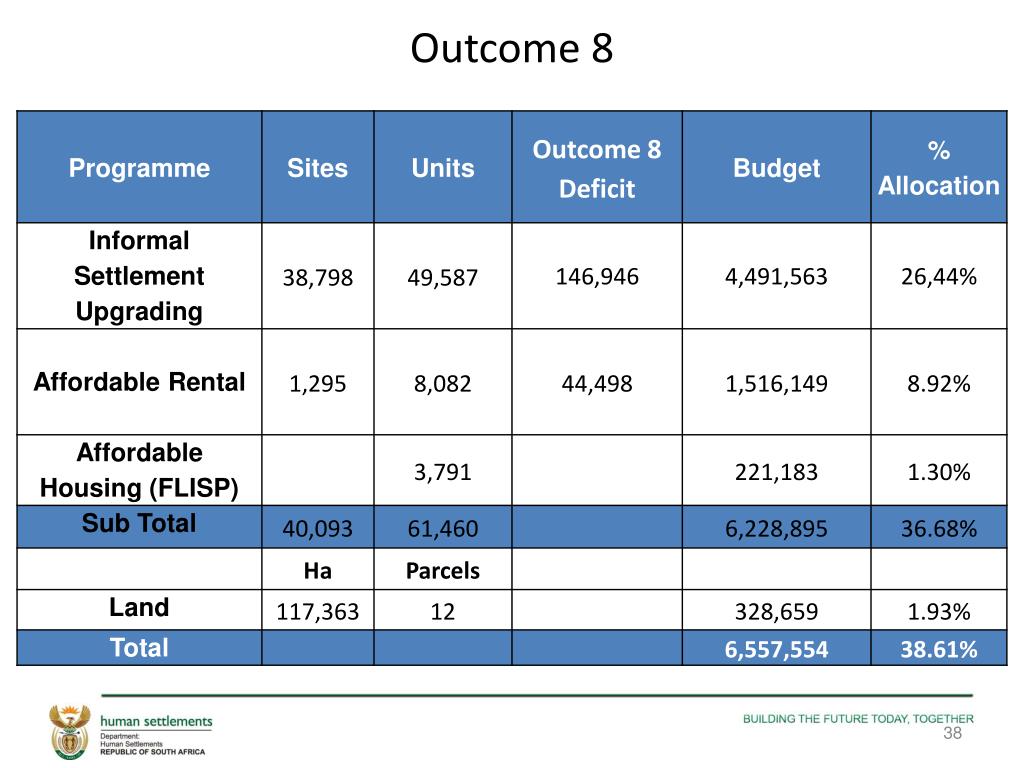Screen dimensions: 1024x768
Task: Click the South African coat of arms logo
Action: pyautogui.click(x=70, y=731)
